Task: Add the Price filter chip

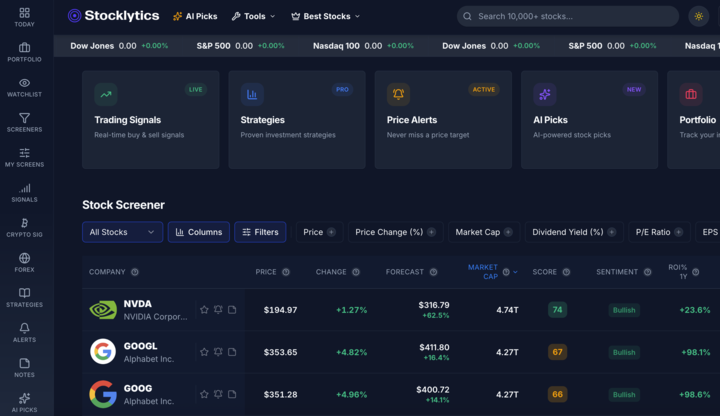Action: click(x=319, y=232)
